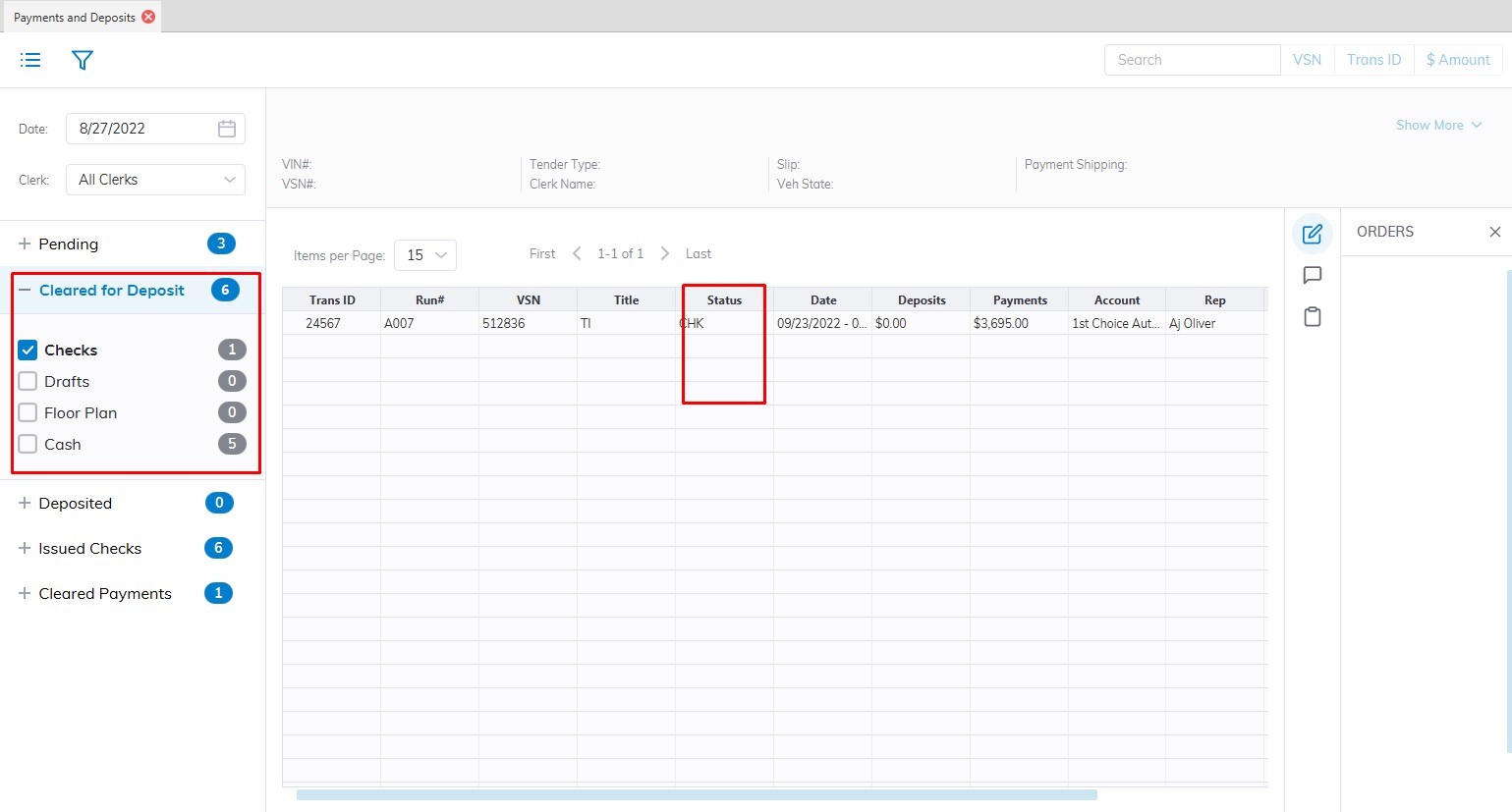The width and height of the screenshot is (1512, 812).
Task: Click the edit order pencil icon
Action: tap(1312, 234)
